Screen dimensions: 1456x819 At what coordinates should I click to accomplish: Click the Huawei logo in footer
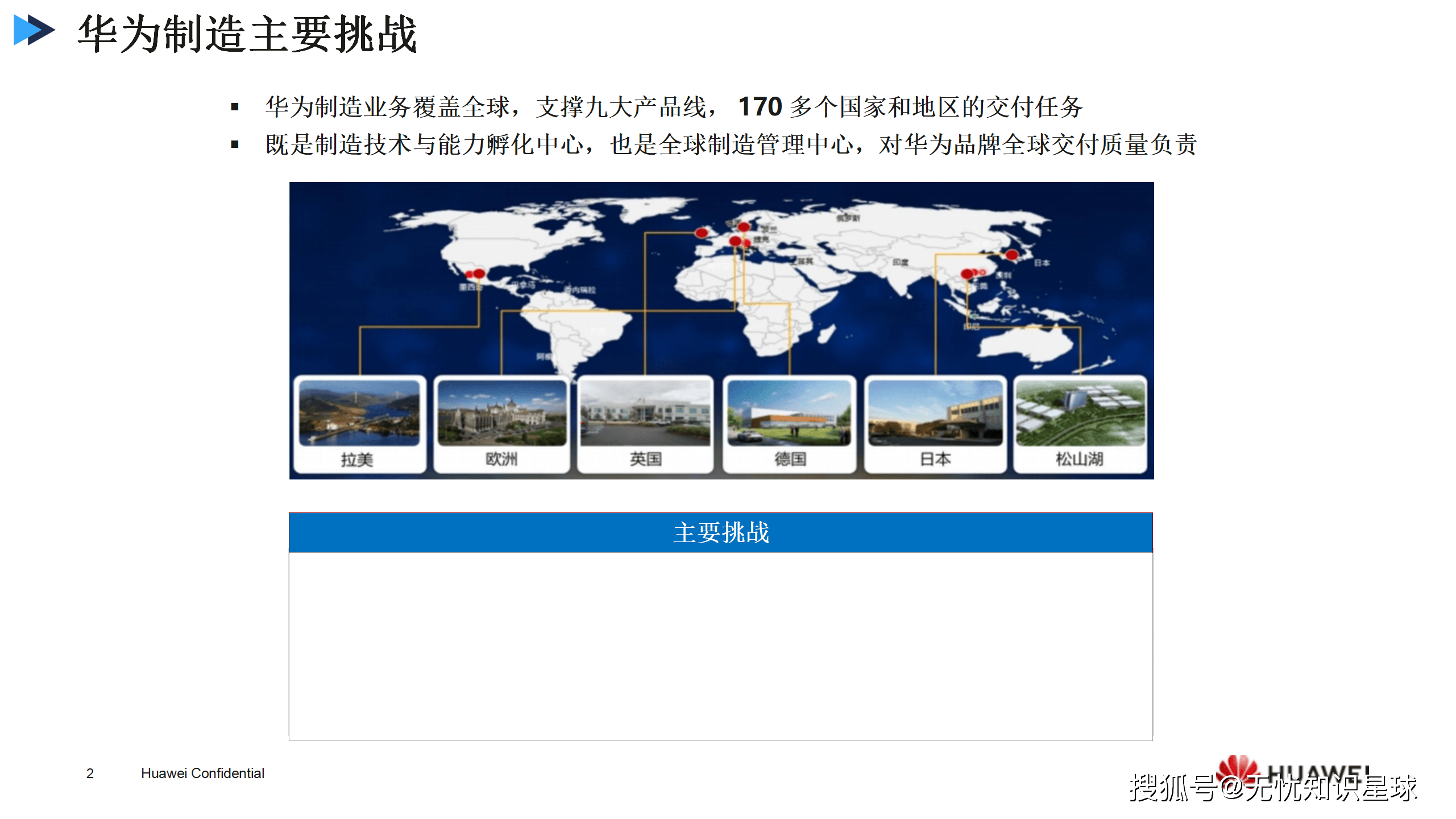[x=1293, y=773]
